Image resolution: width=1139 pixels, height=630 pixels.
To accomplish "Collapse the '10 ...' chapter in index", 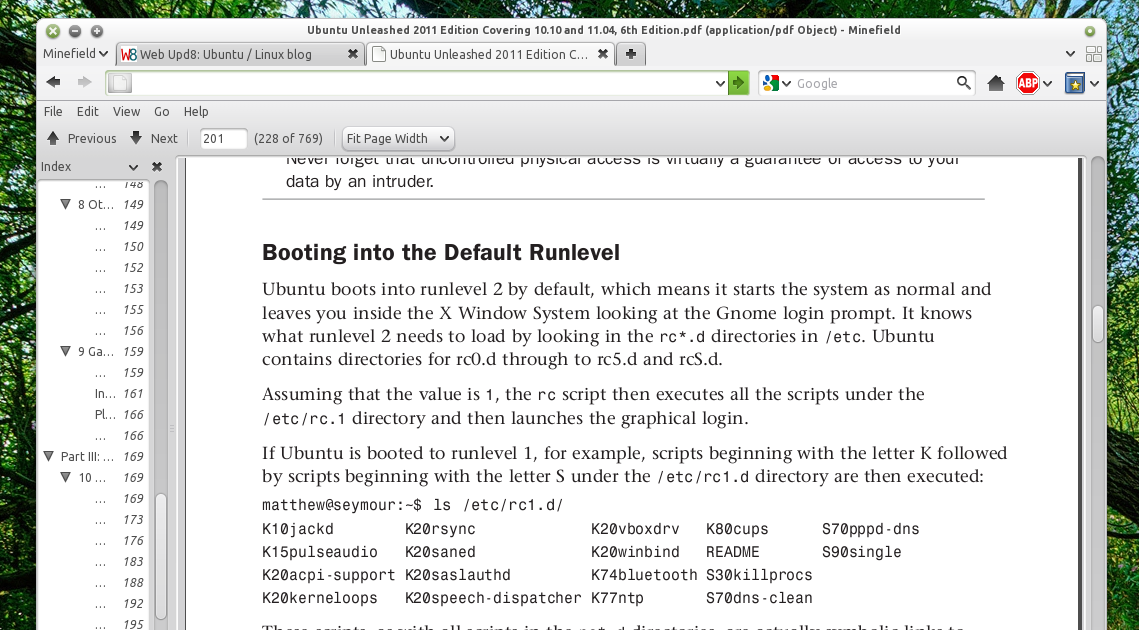I will point(65,477).
